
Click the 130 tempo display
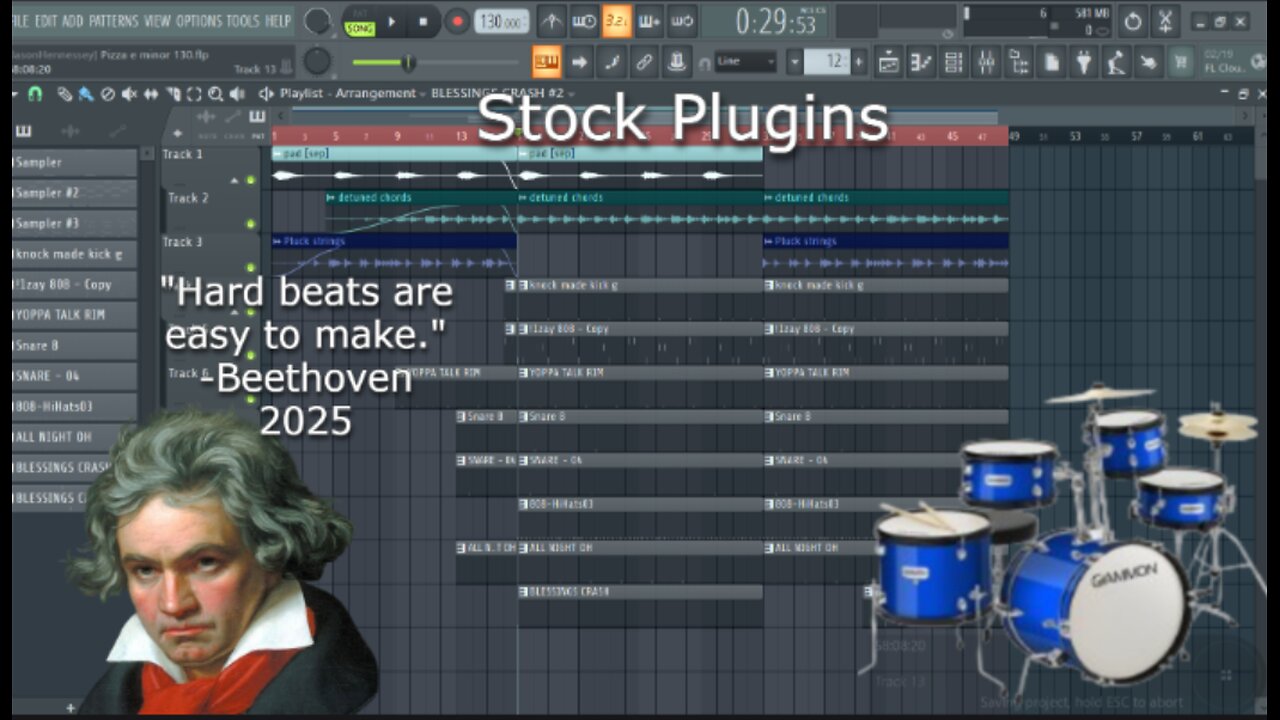[x=502, y=21]
